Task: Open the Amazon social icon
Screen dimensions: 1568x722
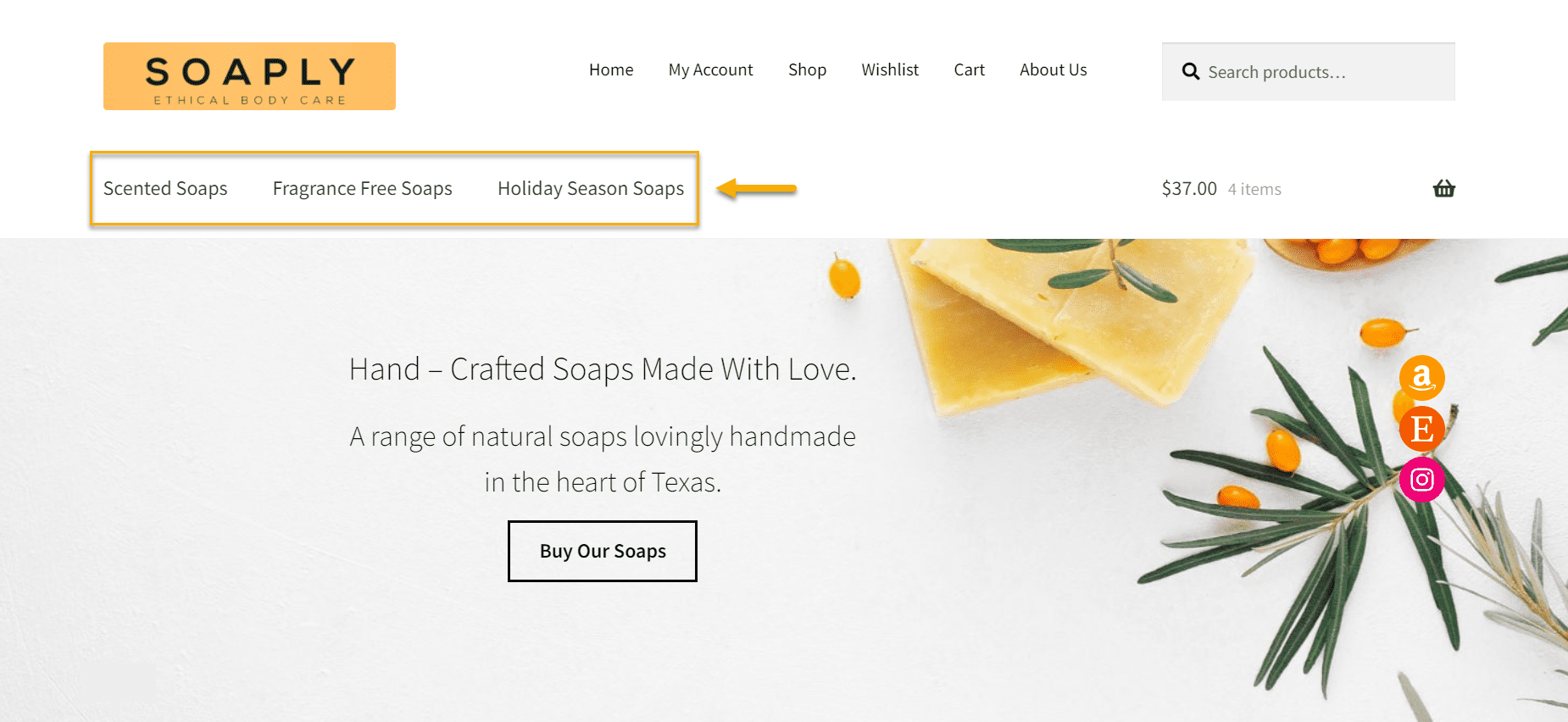Action: (x=1421, y=377)
